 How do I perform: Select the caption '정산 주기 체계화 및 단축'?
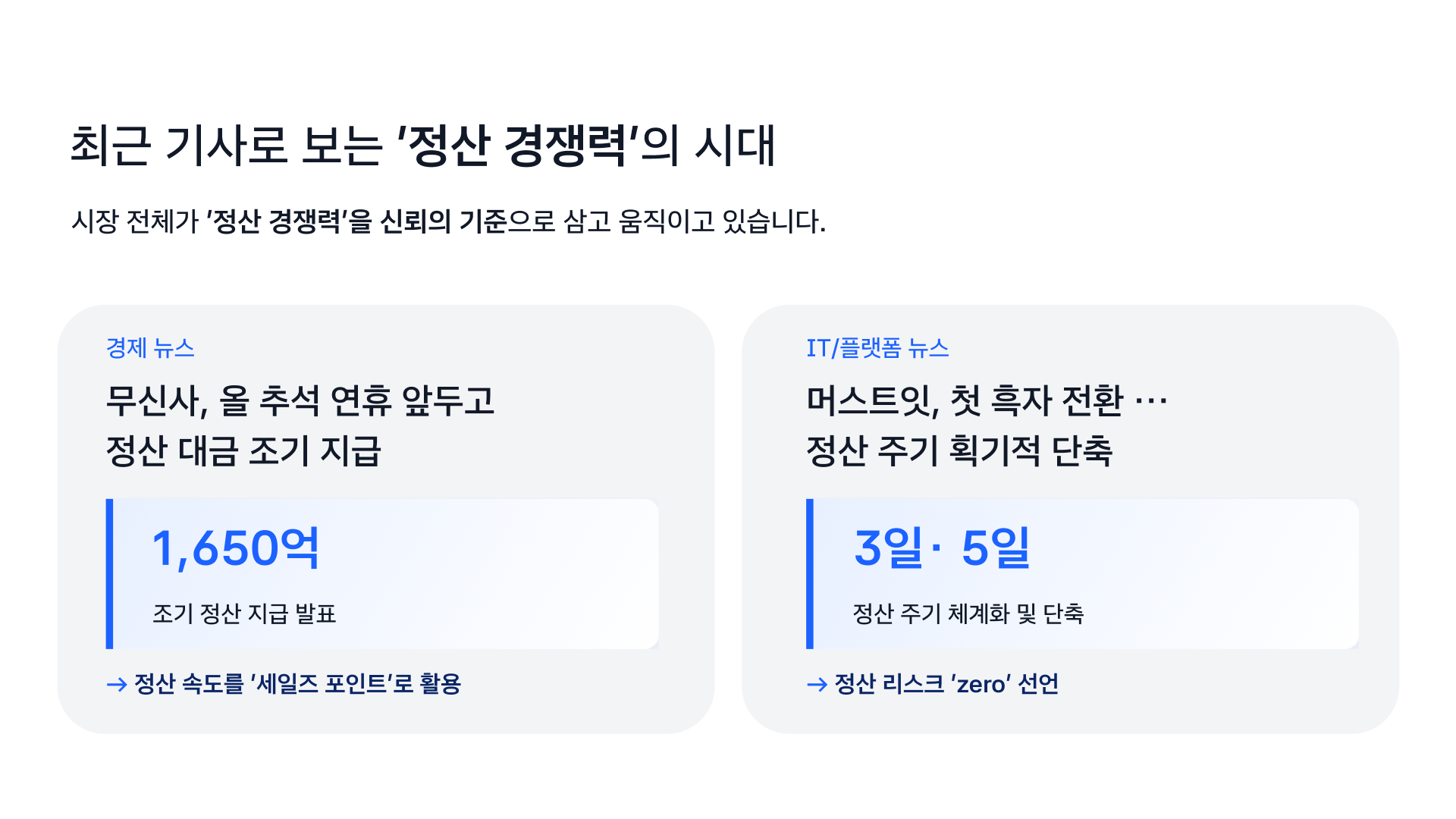[x=968, y=613]
